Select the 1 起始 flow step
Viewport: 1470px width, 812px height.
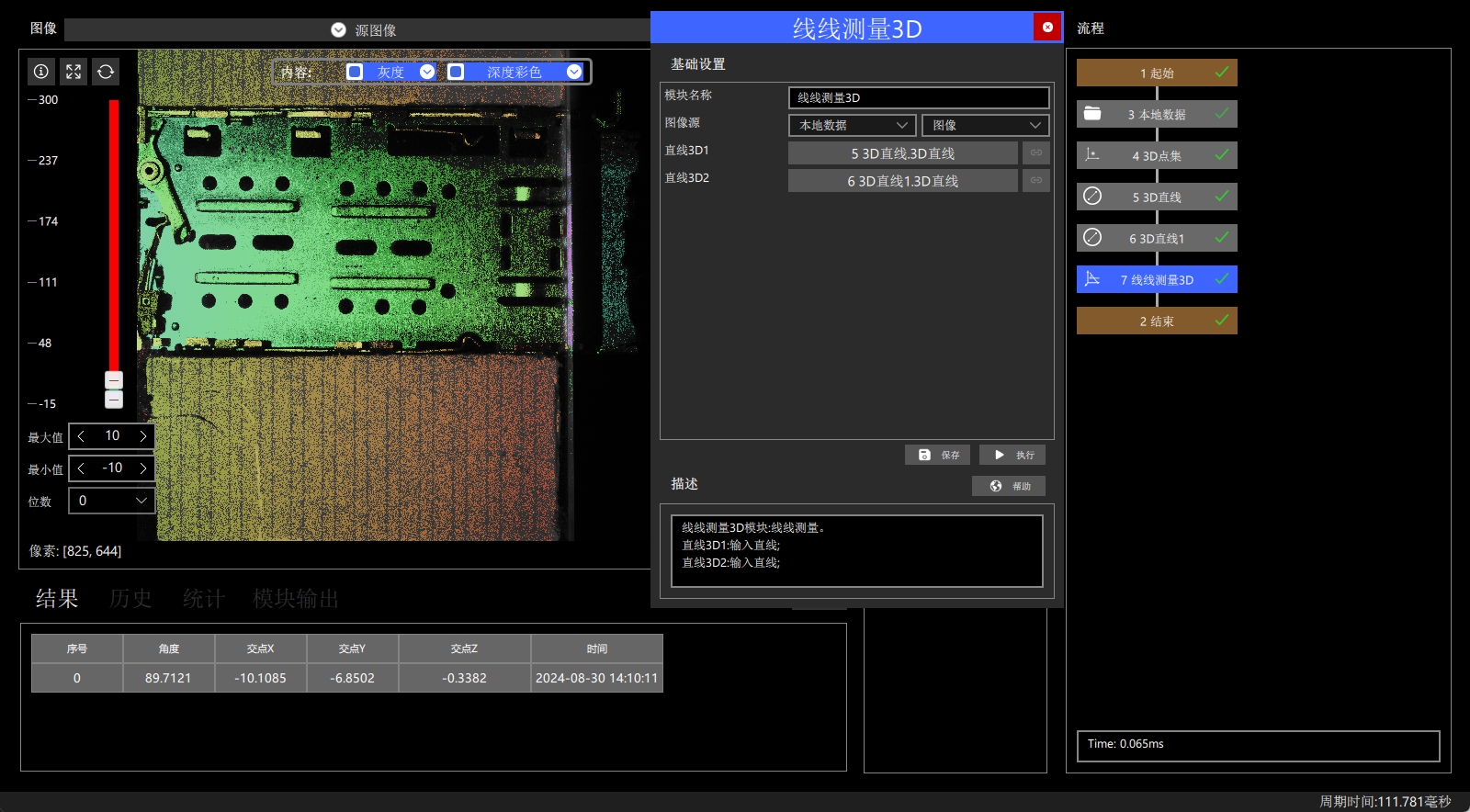pos(1157,73)
